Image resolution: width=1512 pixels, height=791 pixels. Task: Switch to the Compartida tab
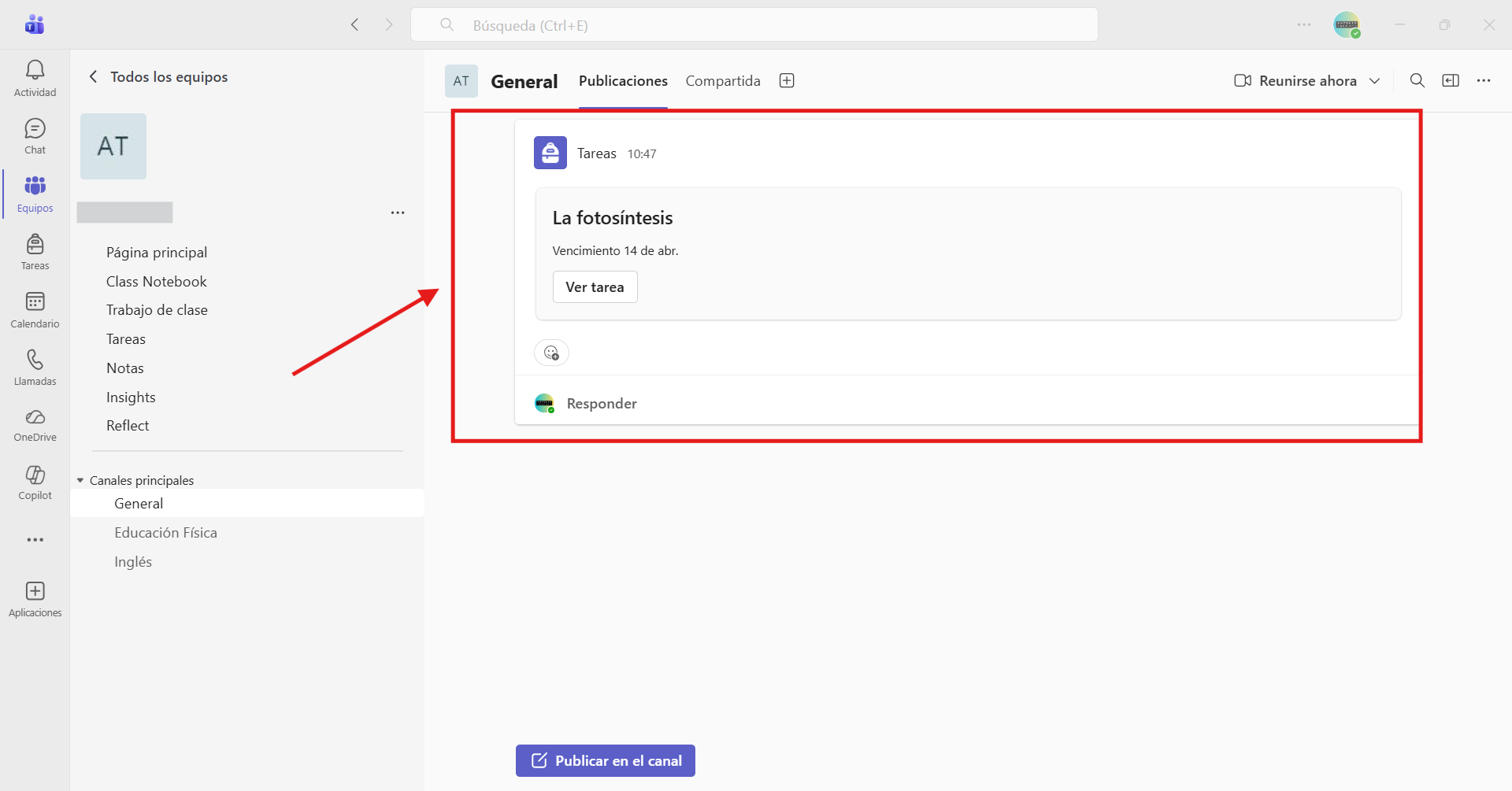pos(723,80)
